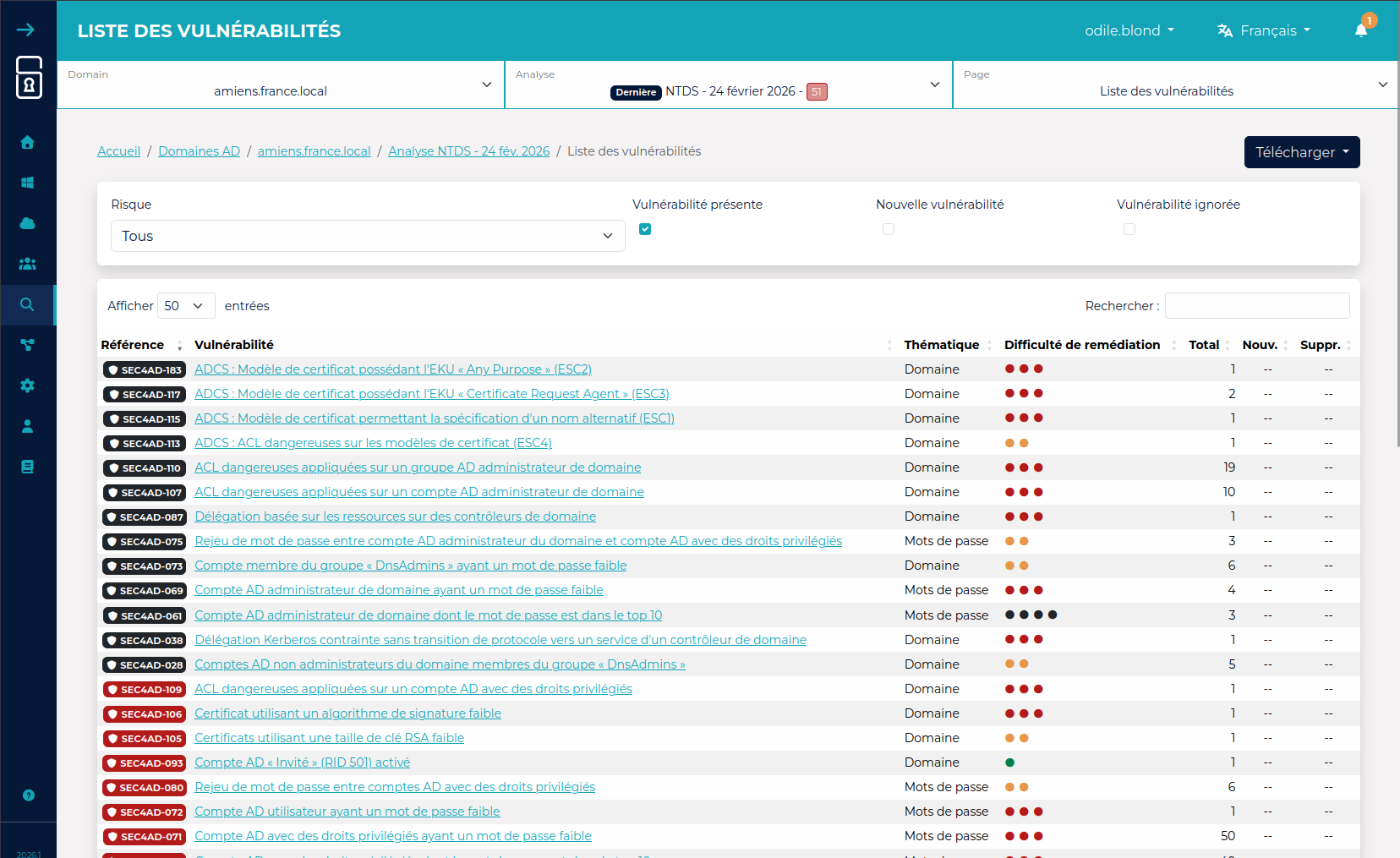Screen dimensions: 1400x858
Task: Expand sidebar with the arrow icon
Action: point(26,30)
